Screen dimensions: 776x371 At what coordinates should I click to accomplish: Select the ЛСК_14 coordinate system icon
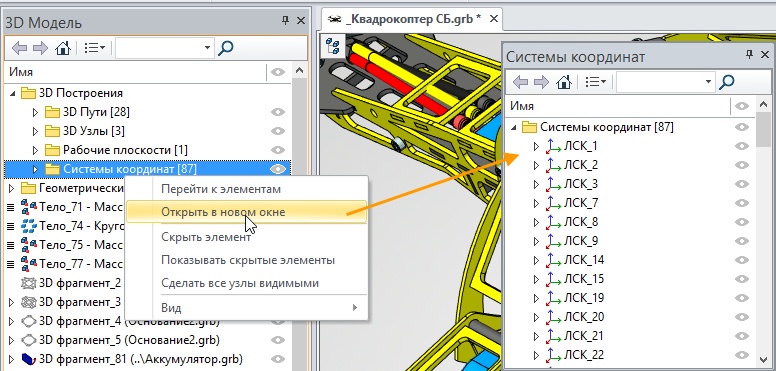pyautogui.click(x=552, y=260)
